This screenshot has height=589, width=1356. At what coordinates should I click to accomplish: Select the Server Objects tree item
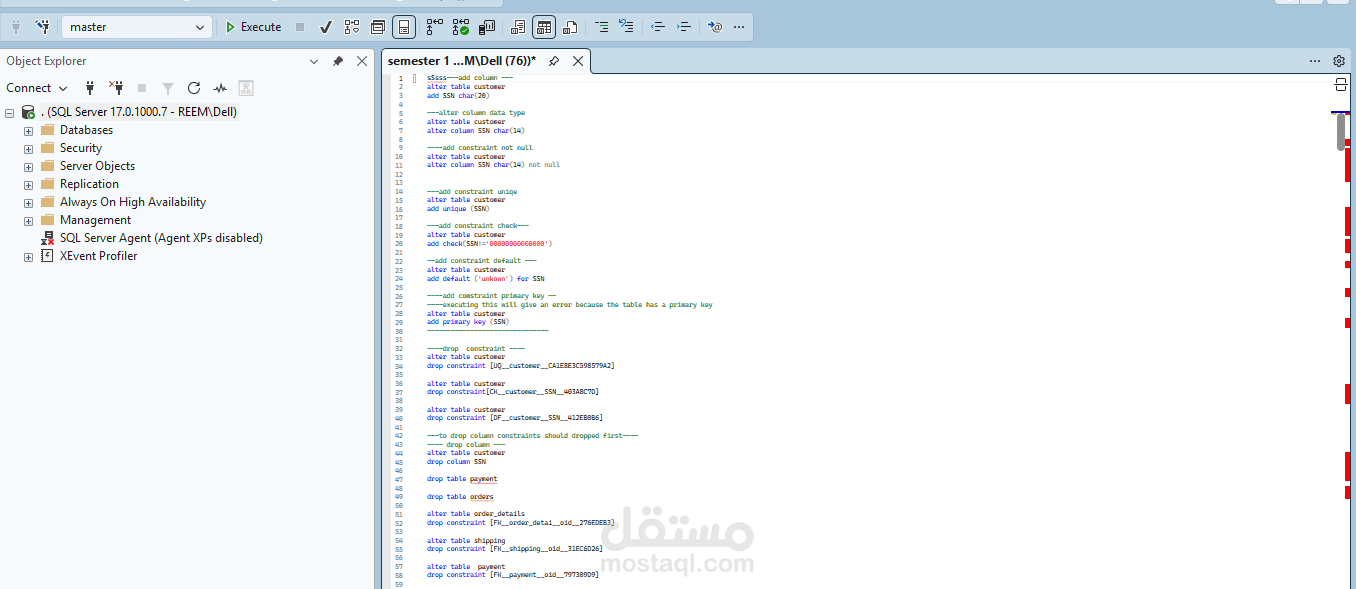(x=97, y=166)
